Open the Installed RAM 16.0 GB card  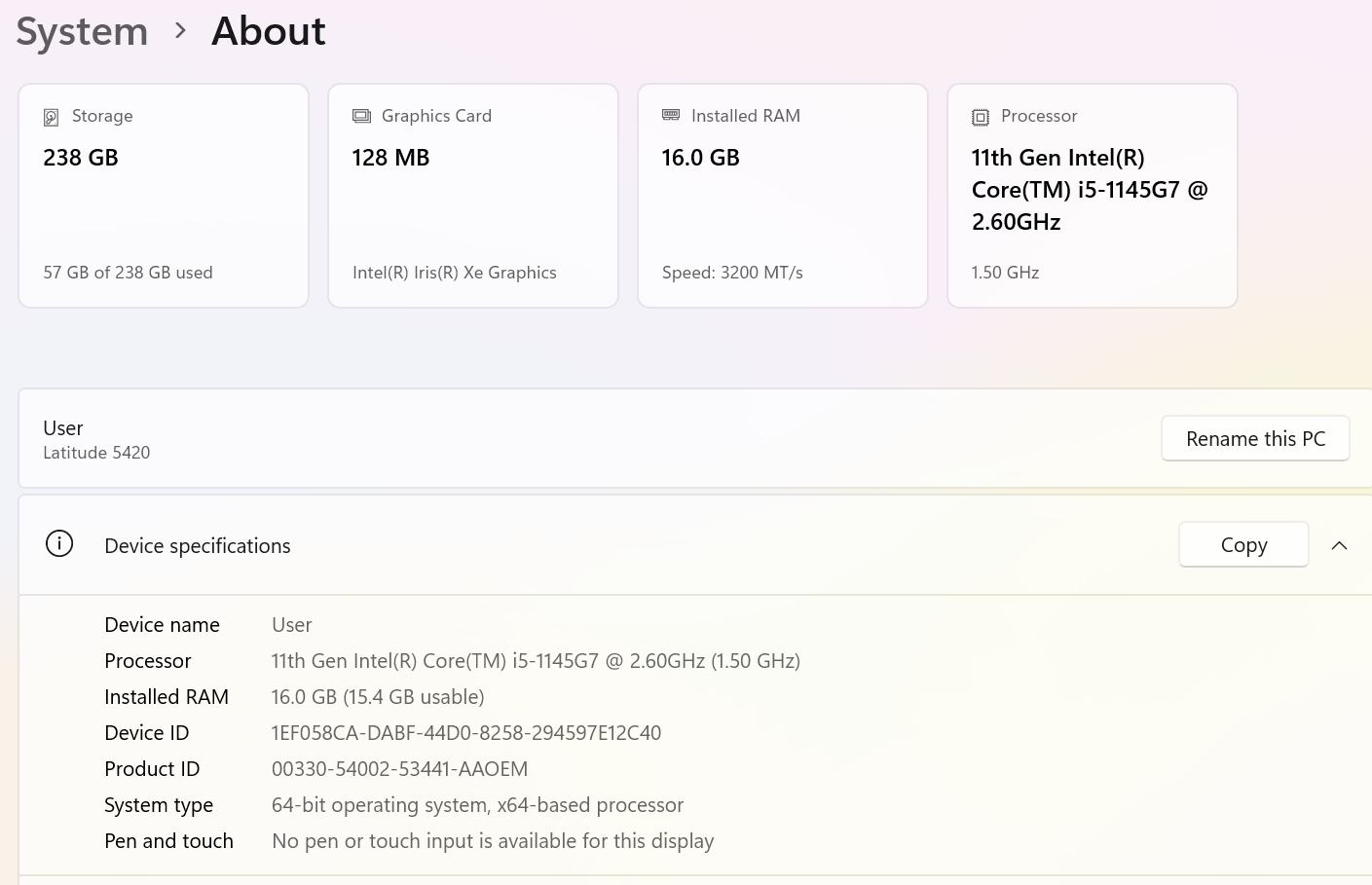(783, 196)
